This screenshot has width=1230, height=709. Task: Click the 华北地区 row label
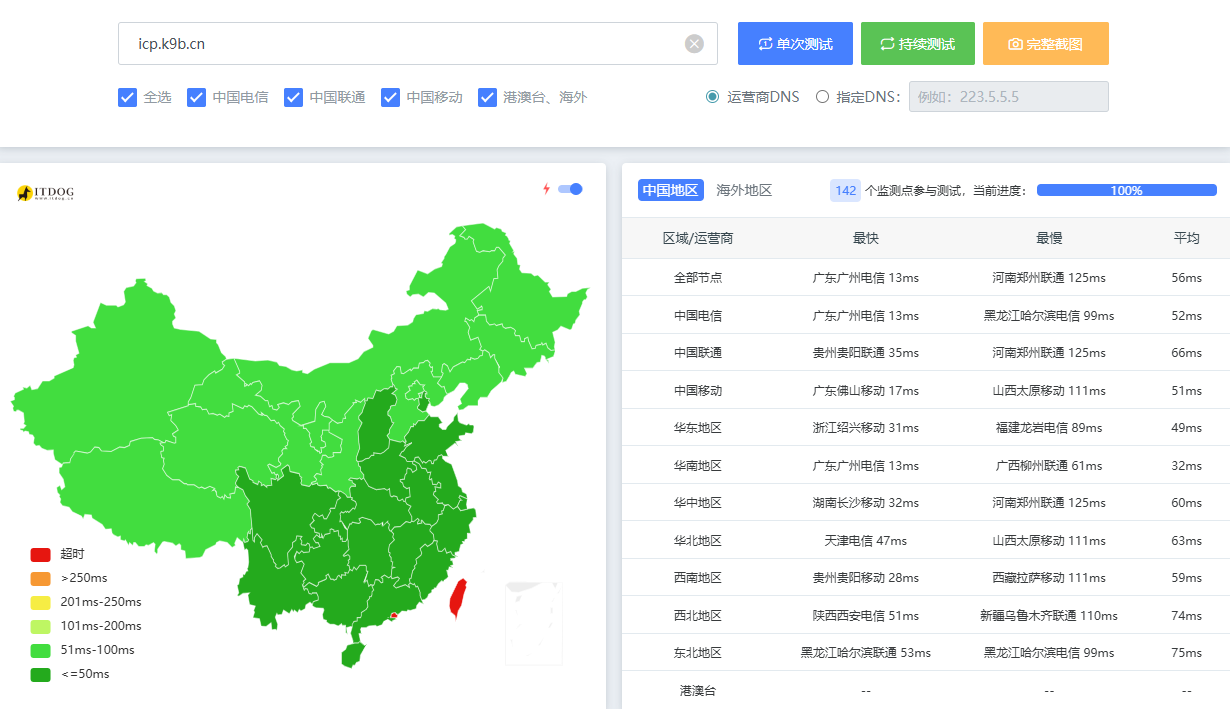pos(698,540)
